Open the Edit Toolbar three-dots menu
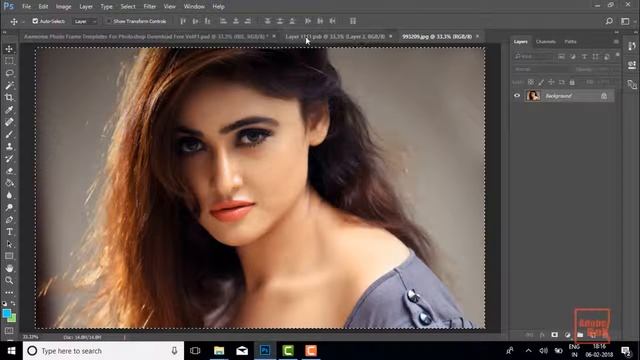640x360 pixels. [x=9, y=292]
